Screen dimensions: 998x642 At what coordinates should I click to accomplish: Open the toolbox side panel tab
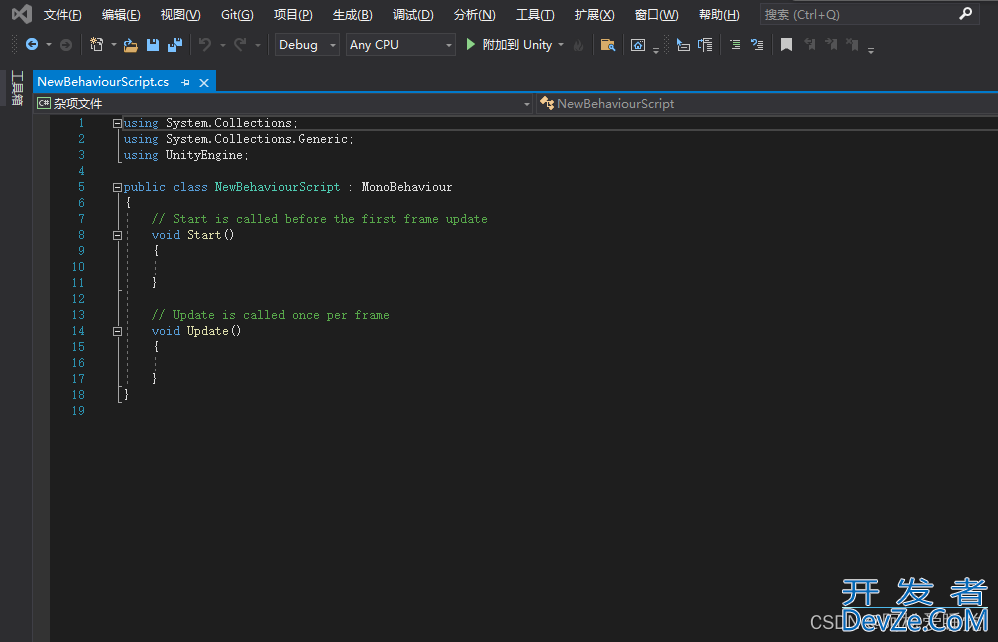coord(17,88)
